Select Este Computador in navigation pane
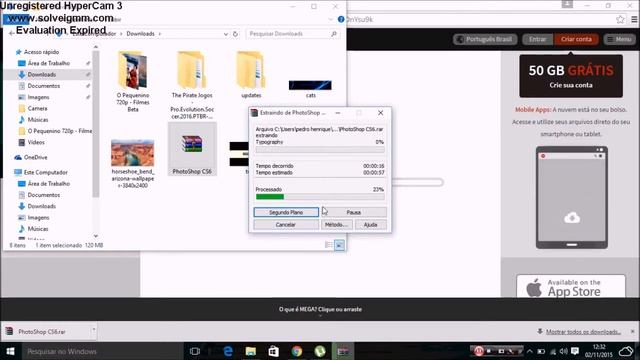This screenshot has width=640, height=360. coord(45,172)
